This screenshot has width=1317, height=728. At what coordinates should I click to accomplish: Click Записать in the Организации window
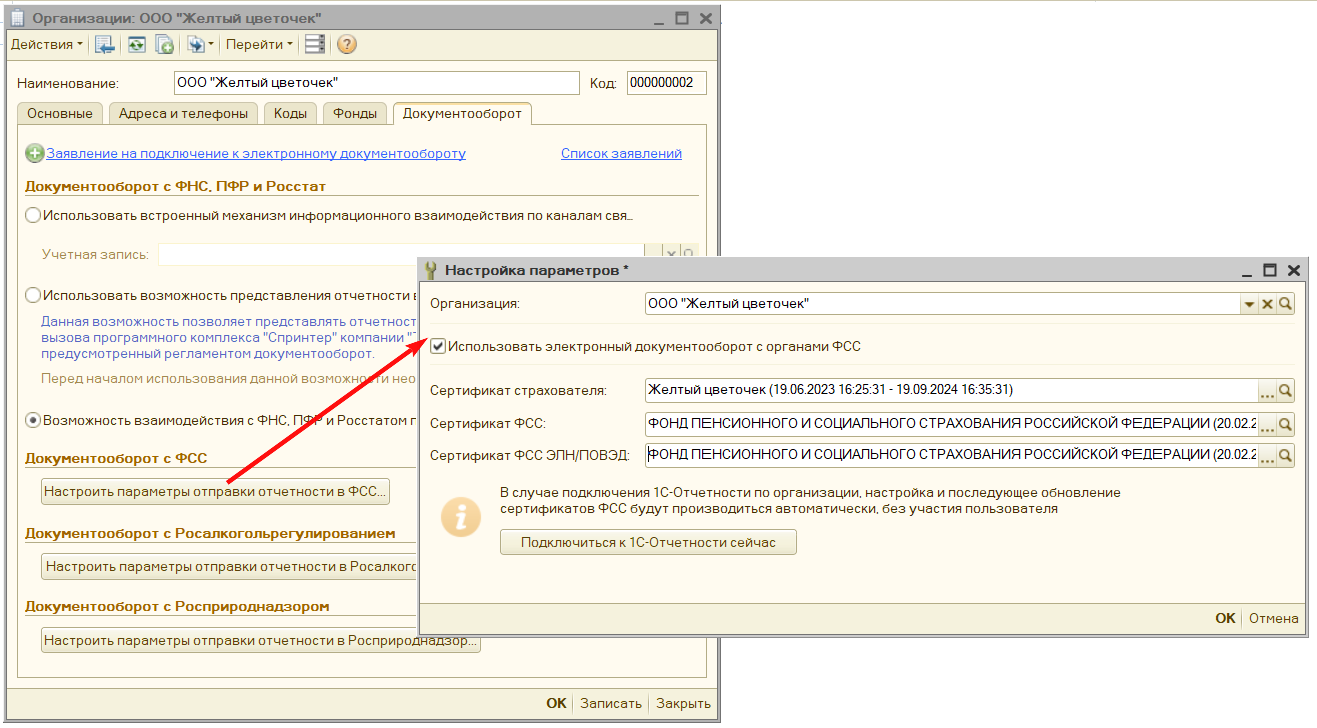pos(611,703)
